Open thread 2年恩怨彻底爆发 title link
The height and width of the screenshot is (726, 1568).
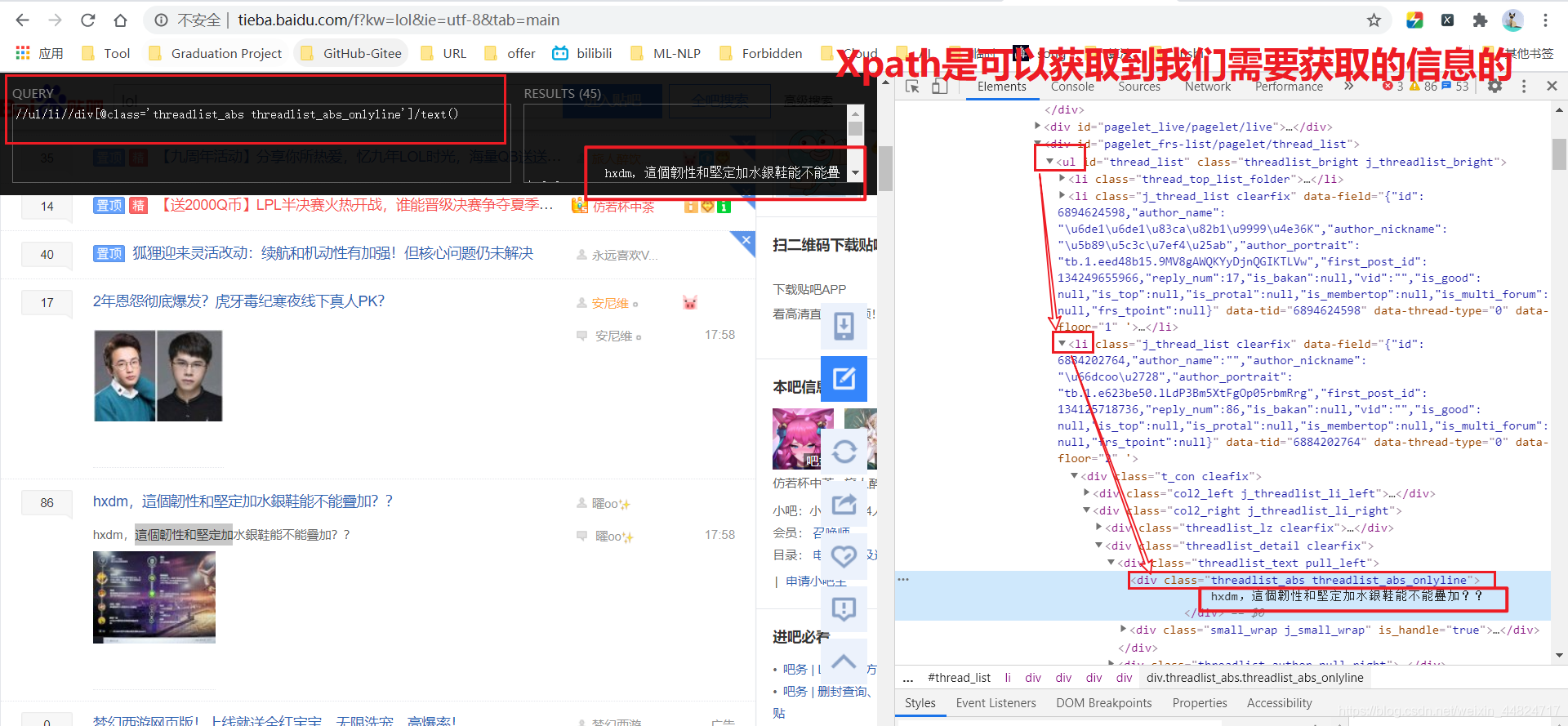tap(238, 301)
